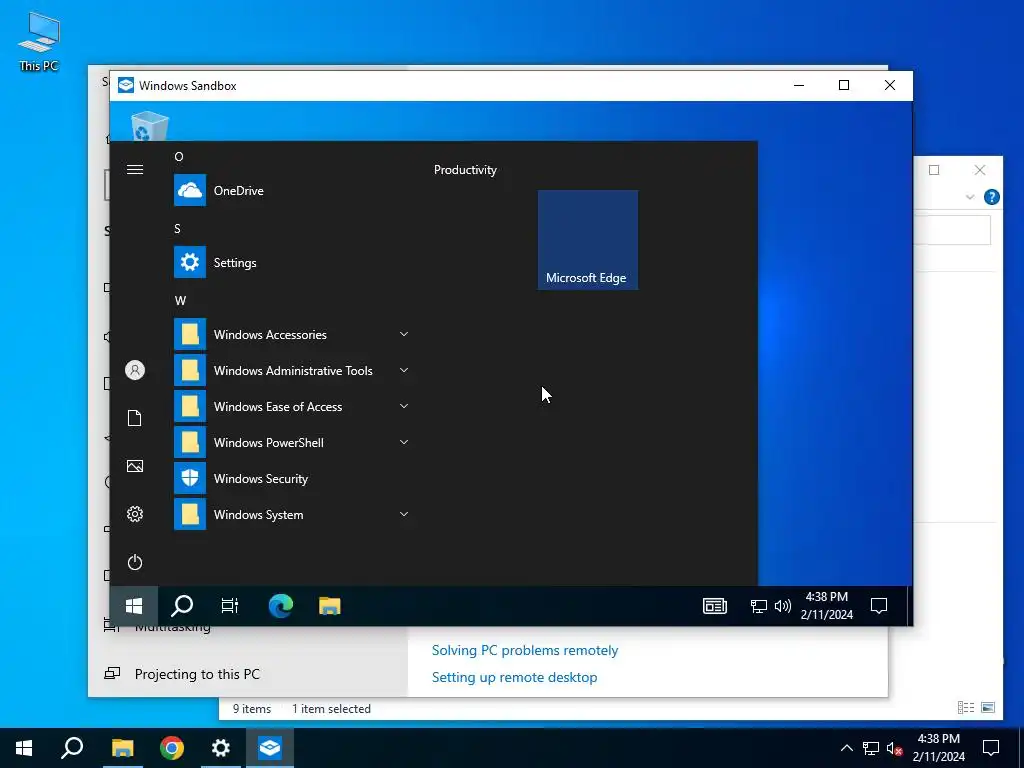This screenshot has height=768, width=1024.
Task: Open the sandbox volume tray icon
Action: coord(782,606)
